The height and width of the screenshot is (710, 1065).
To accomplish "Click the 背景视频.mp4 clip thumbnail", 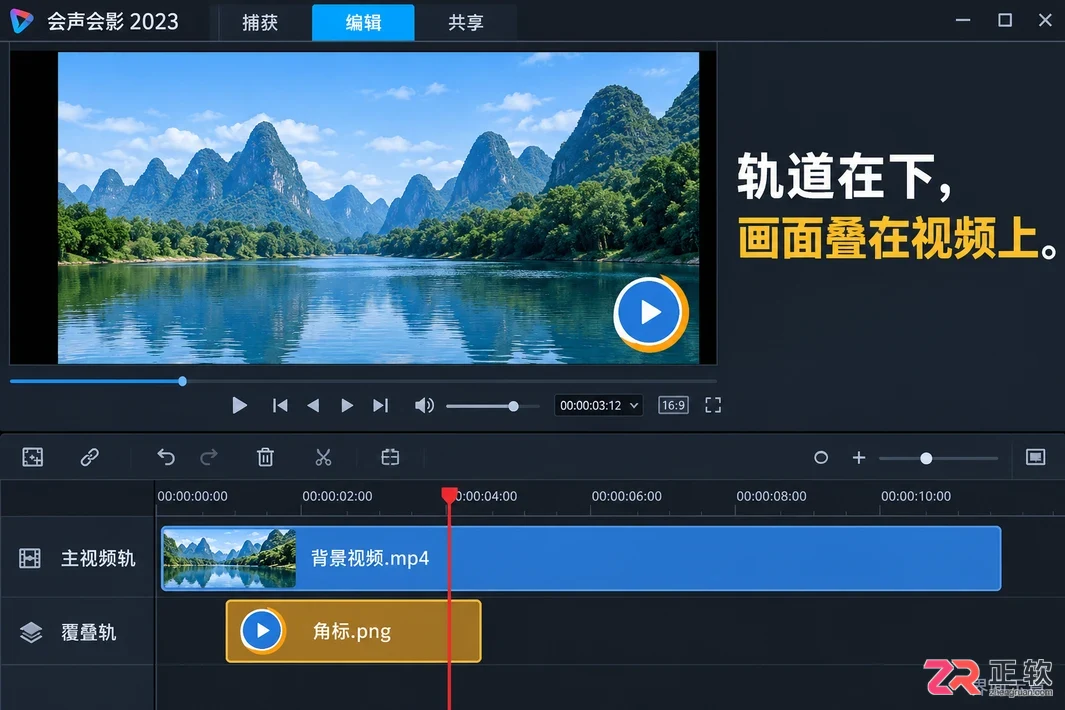I will (x=230, y=558).
